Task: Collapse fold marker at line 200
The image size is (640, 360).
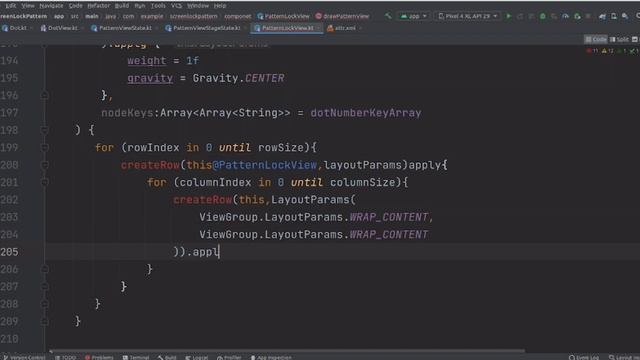Action: tap(44, 165)
